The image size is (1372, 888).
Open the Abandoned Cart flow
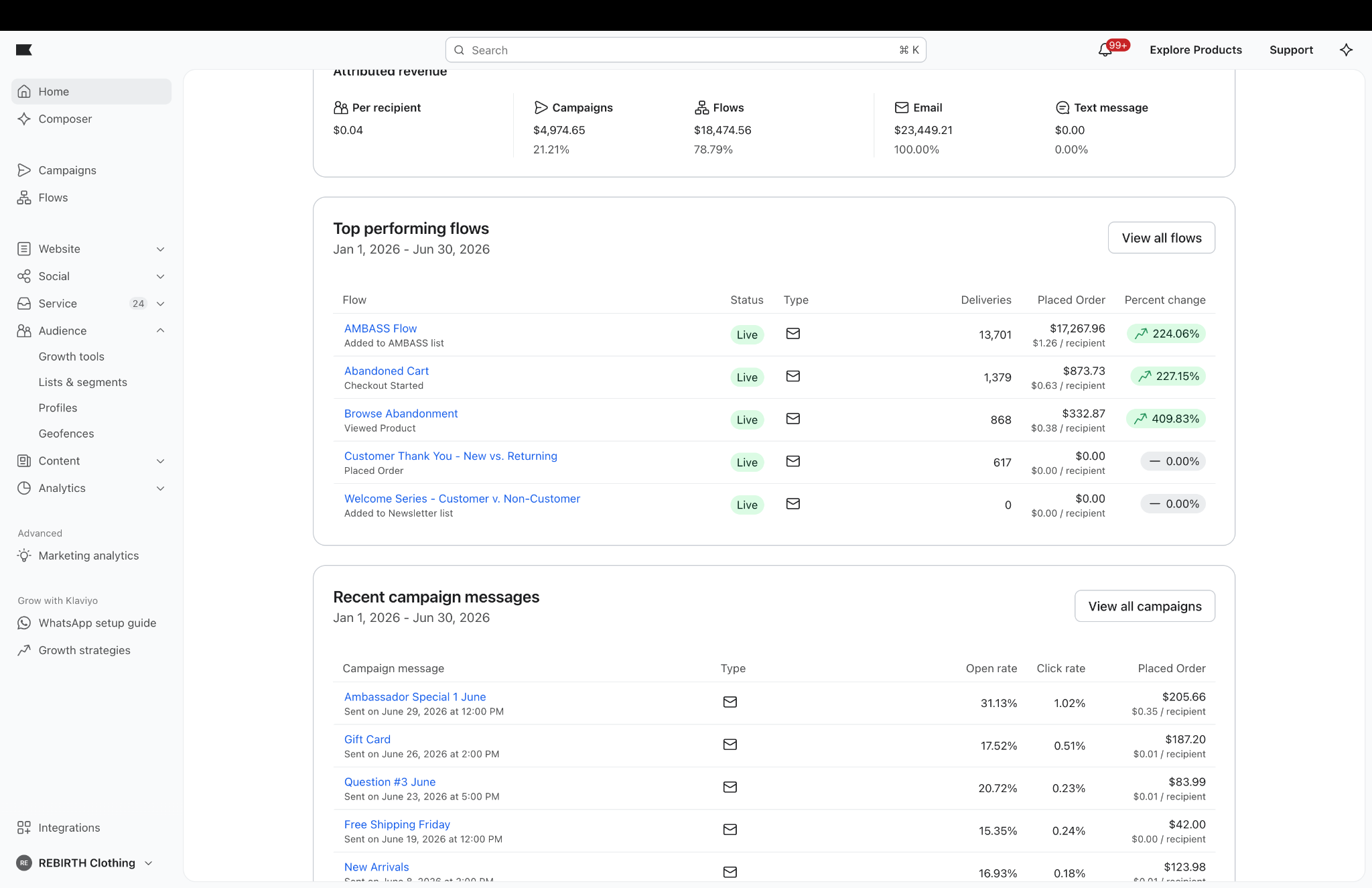coord(387,371)
